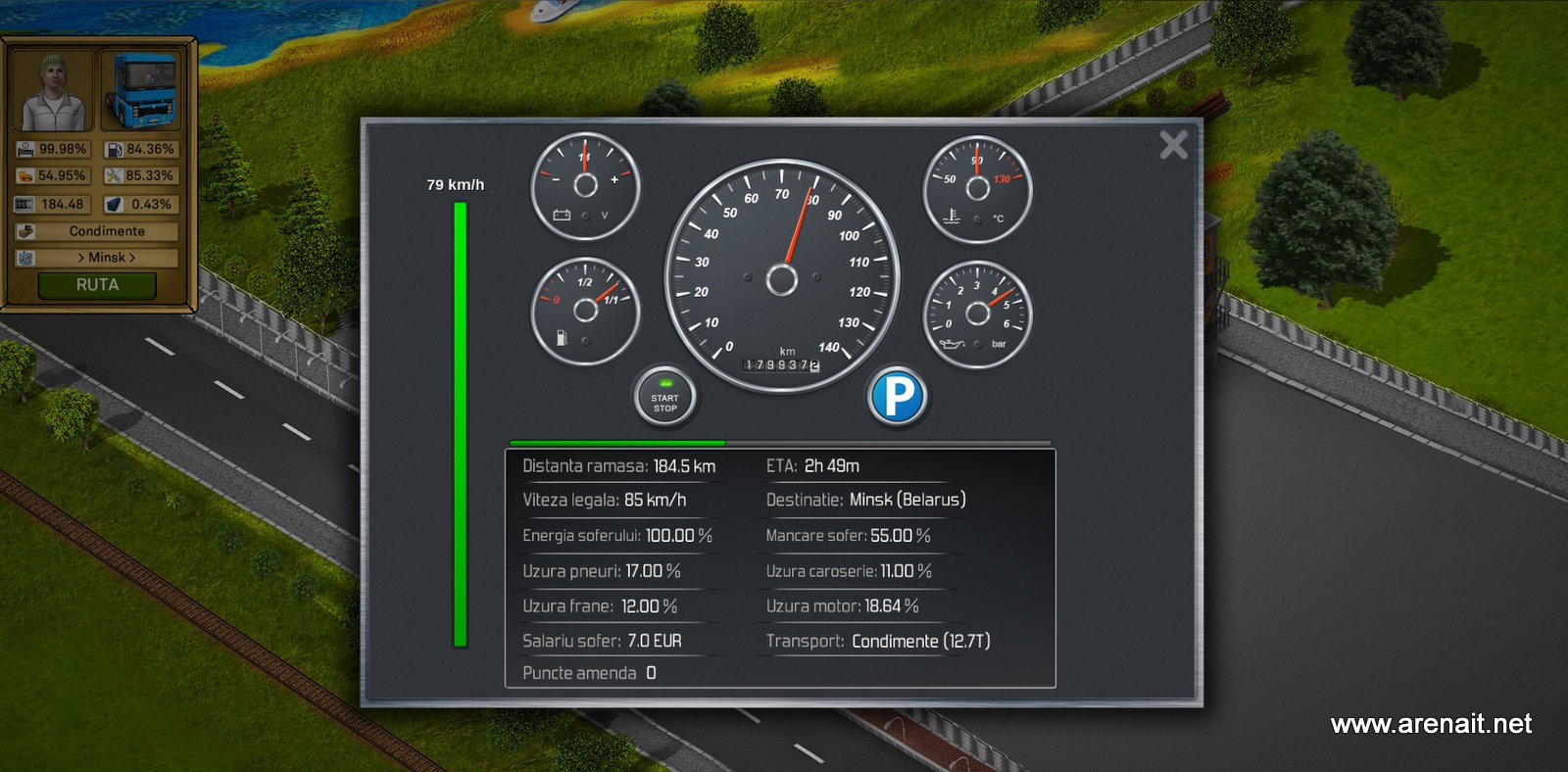Click the bed rest icon at 99.98%
The width and height of the screenshot is (1568, 772).
(x=25, y=149)
